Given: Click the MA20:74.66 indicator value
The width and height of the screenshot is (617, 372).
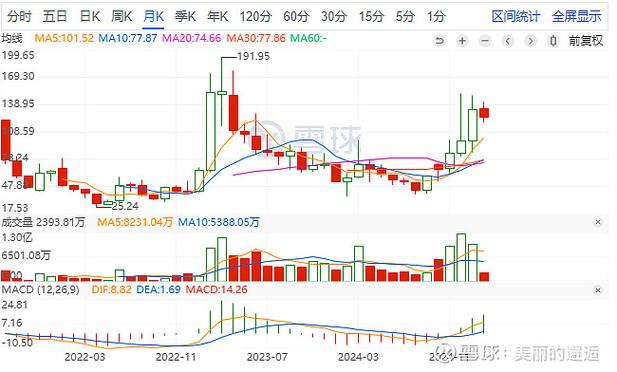Looking at the screenshot, I should tap(192, 39).
